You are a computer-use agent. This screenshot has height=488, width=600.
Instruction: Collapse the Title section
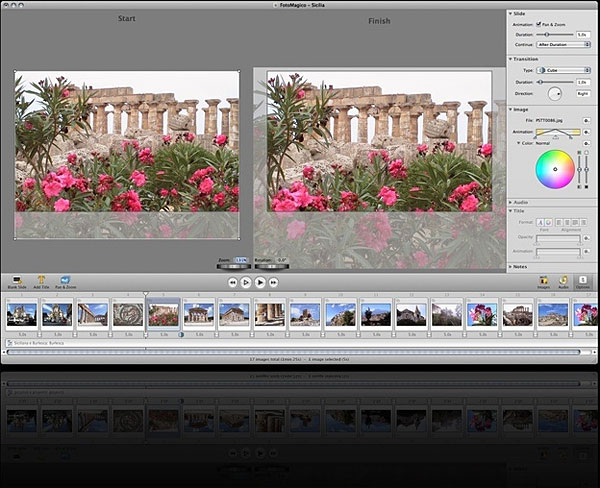point(510,211)
